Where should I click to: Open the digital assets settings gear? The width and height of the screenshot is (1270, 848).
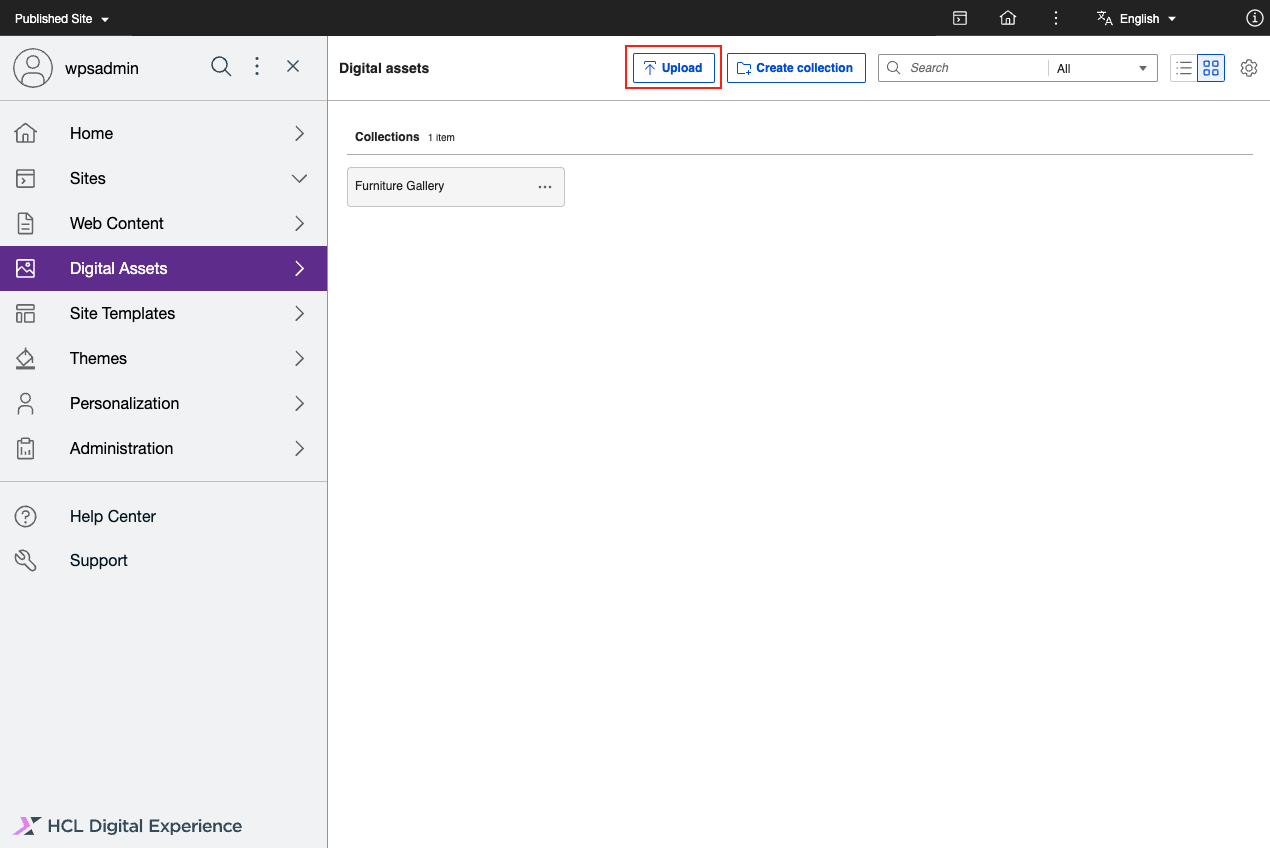tap(1248, 68)
